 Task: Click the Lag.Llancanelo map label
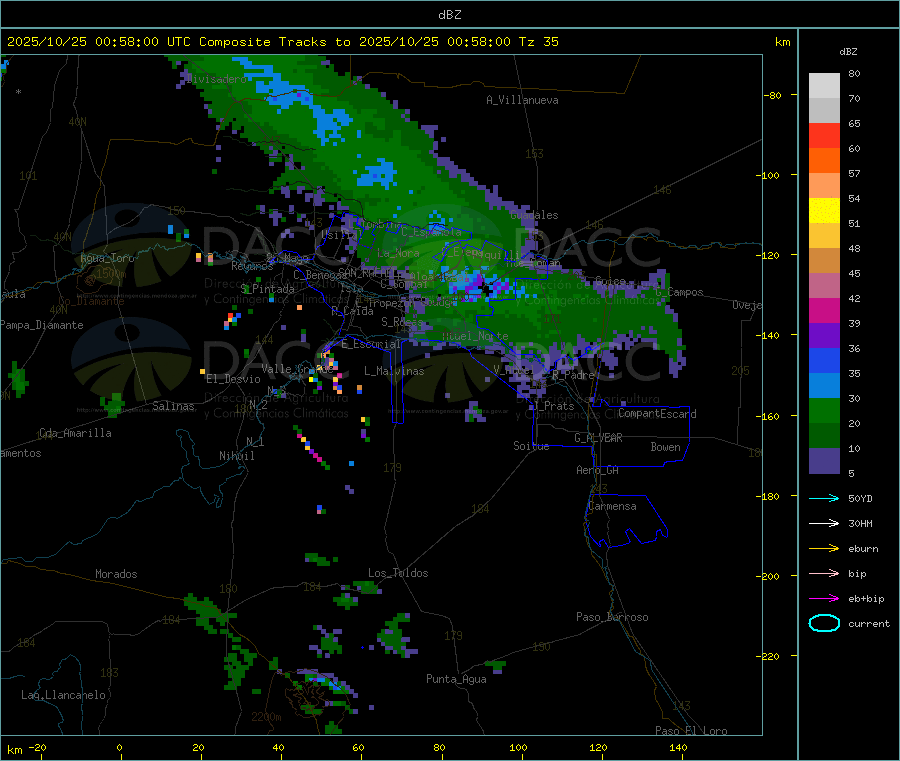coord(63,695)
